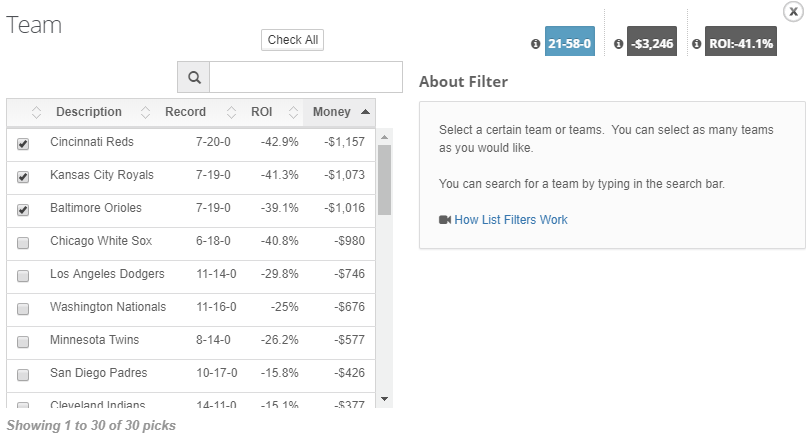Close the Team filter dialog

tap(793, 11)
